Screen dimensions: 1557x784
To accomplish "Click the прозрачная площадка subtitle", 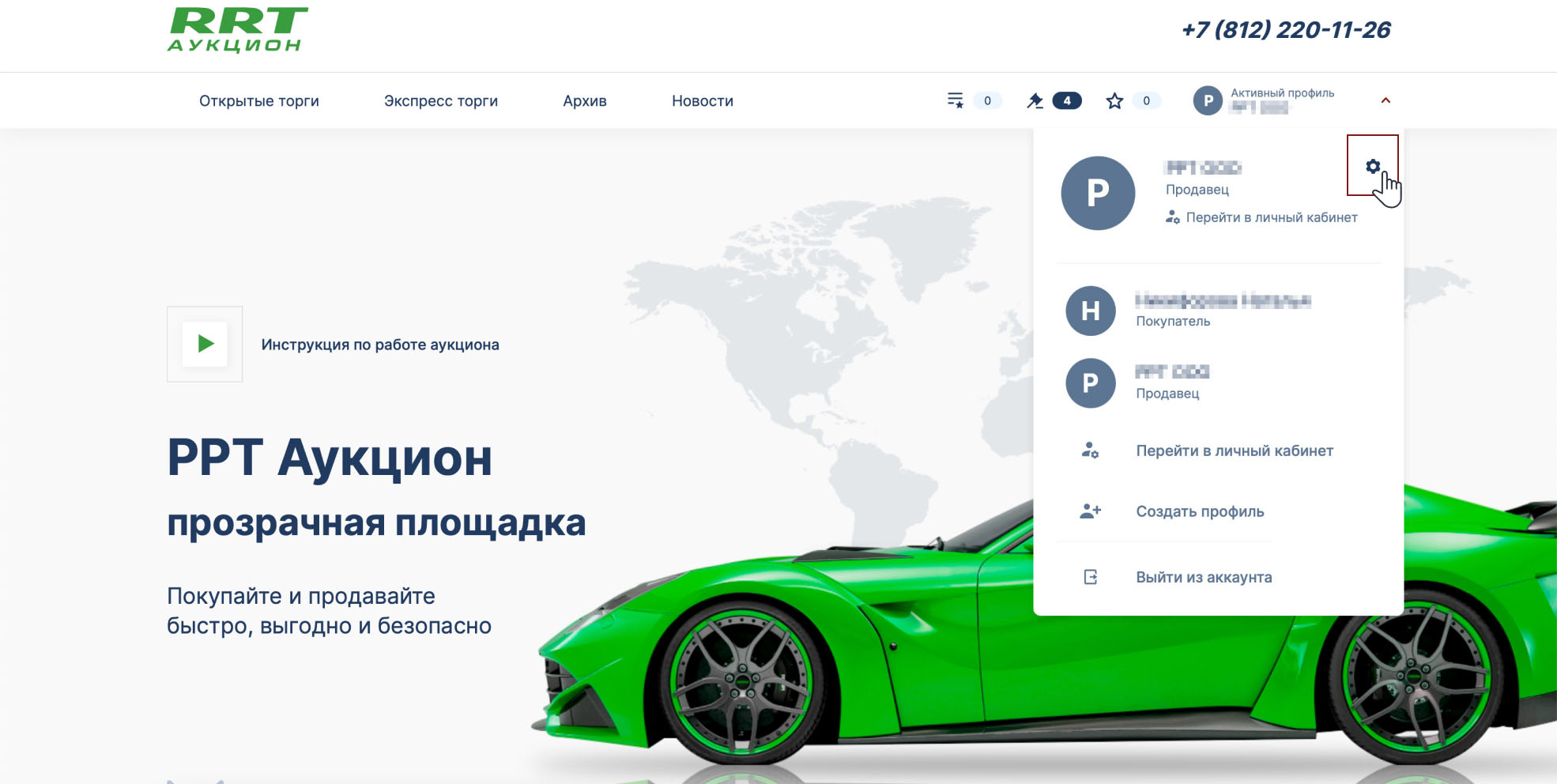I will pos(376,522).
